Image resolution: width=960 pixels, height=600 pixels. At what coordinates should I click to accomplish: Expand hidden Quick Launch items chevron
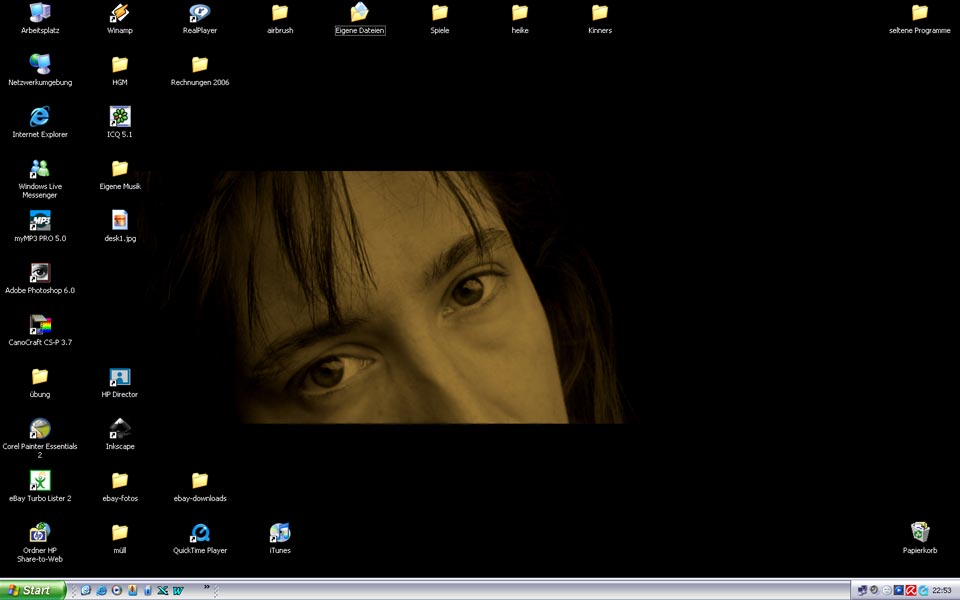tap(208, 587)
